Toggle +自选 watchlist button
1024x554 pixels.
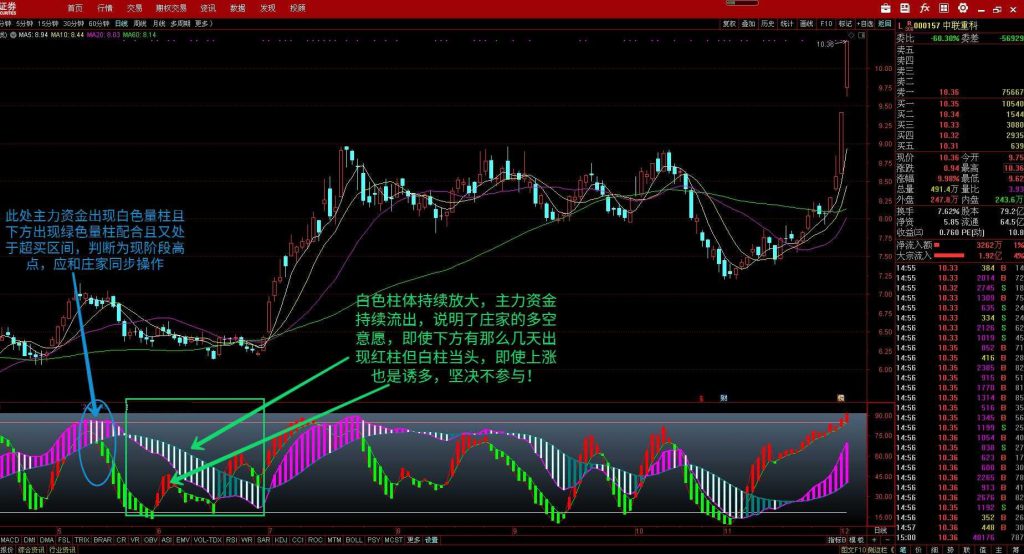tap(864, 22)
